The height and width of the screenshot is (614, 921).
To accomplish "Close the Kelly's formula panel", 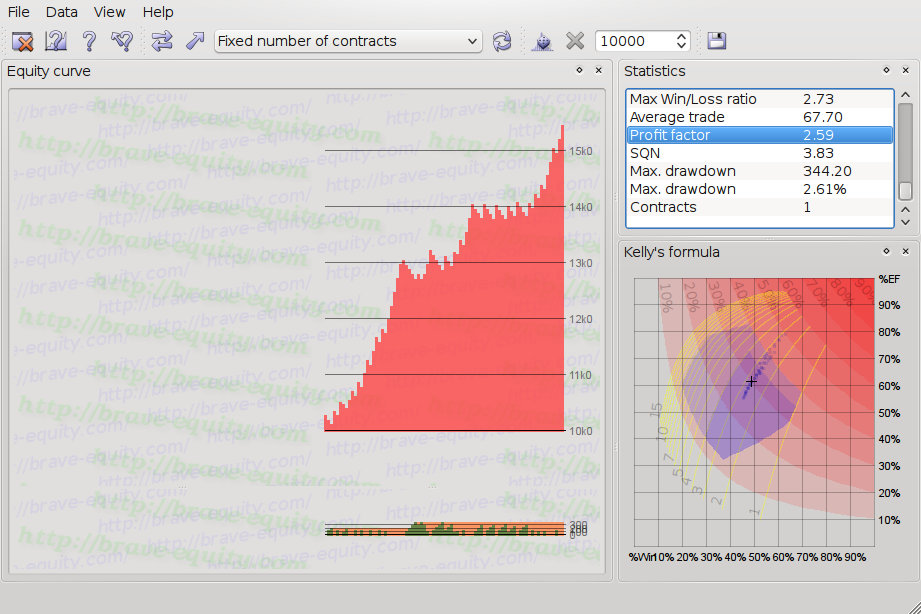I will [x=905, y=252].
